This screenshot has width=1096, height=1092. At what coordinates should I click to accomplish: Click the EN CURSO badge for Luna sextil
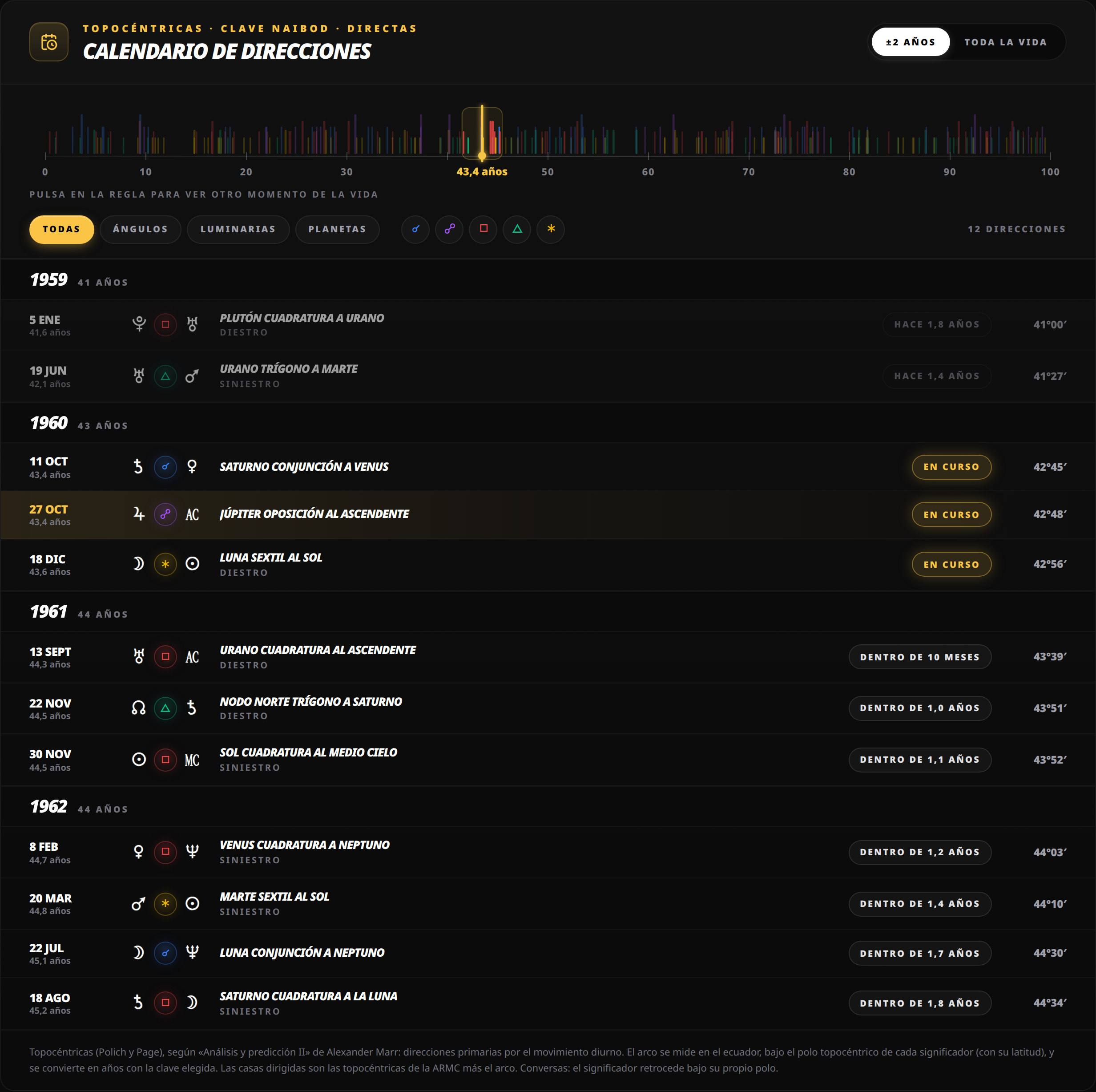[951, 564]
